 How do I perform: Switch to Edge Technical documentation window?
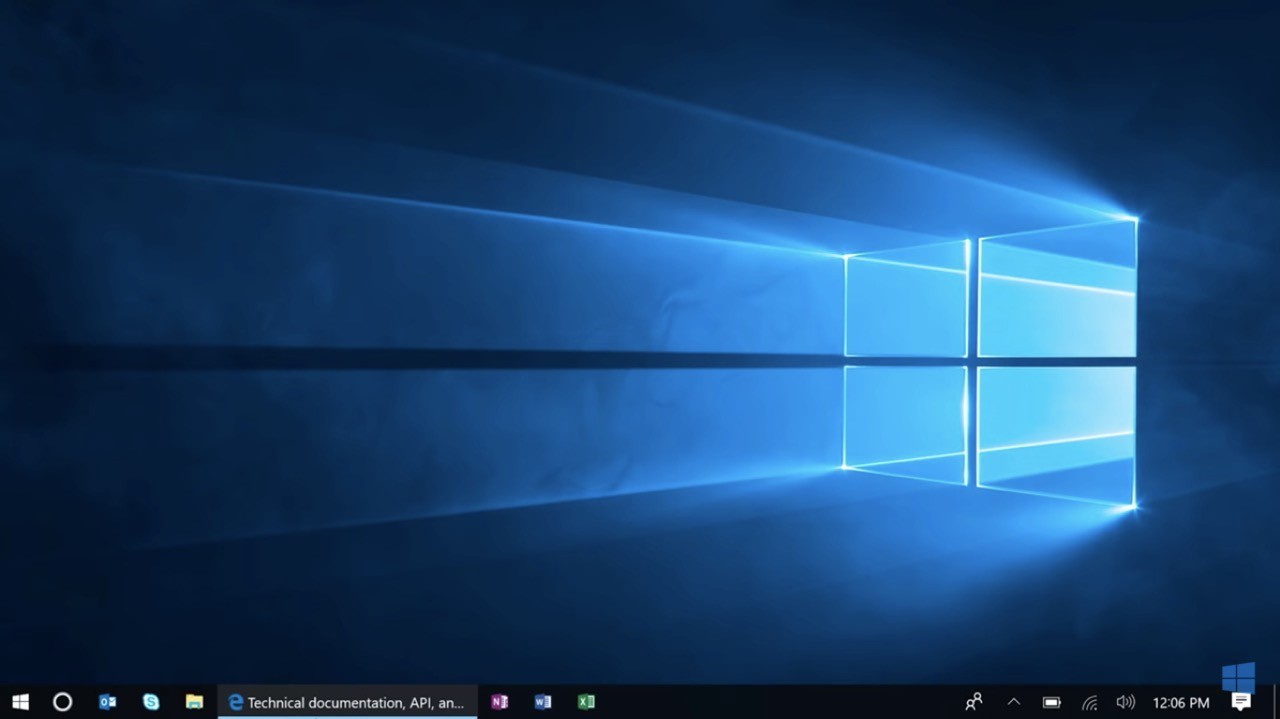[347, 702]
